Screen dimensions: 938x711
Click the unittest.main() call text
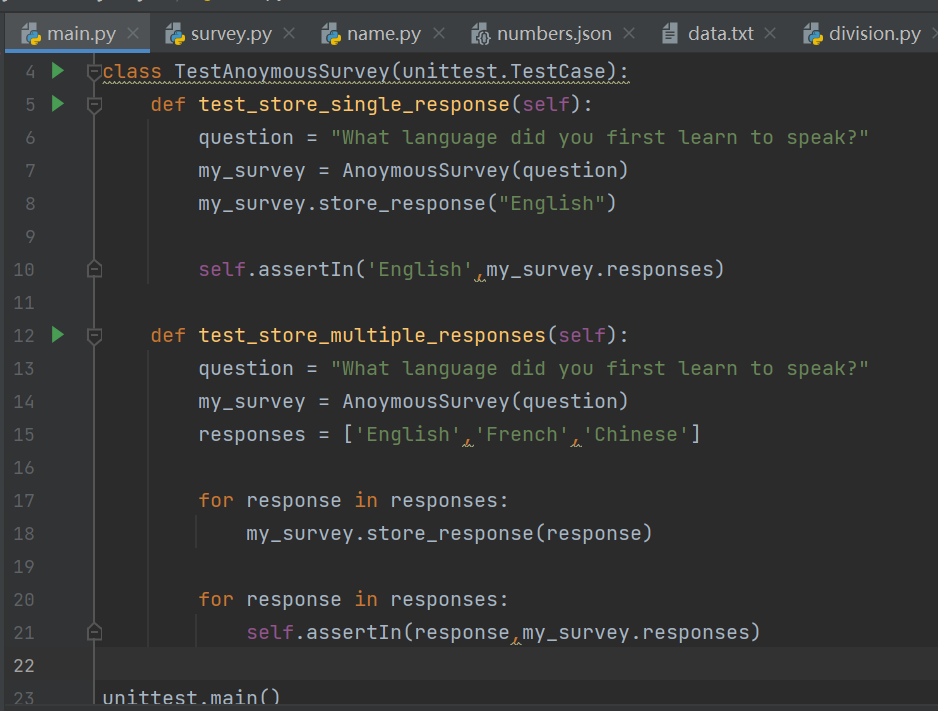pyautogui.click(x=191, y=697)
